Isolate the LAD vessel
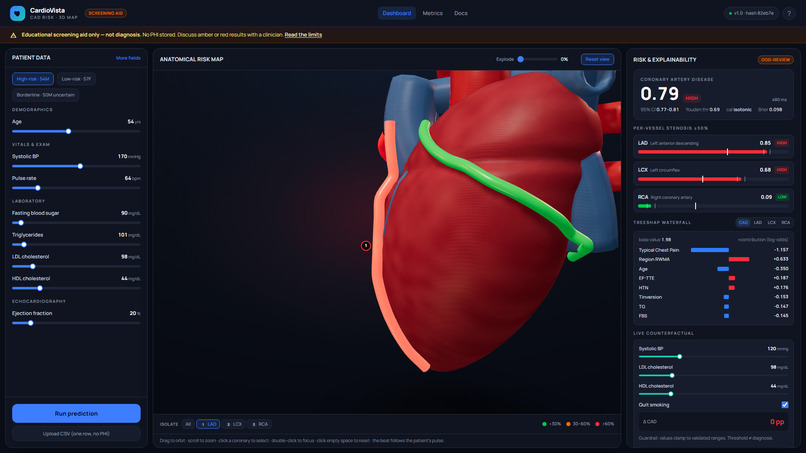Screen dimensions: 806x453 tap(208, 424)
